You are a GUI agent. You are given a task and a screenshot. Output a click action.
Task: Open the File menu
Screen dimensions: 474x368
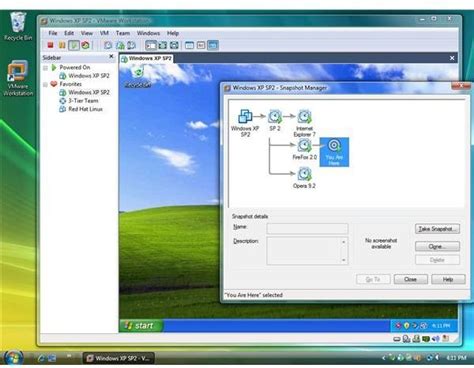tap(53, 33)
